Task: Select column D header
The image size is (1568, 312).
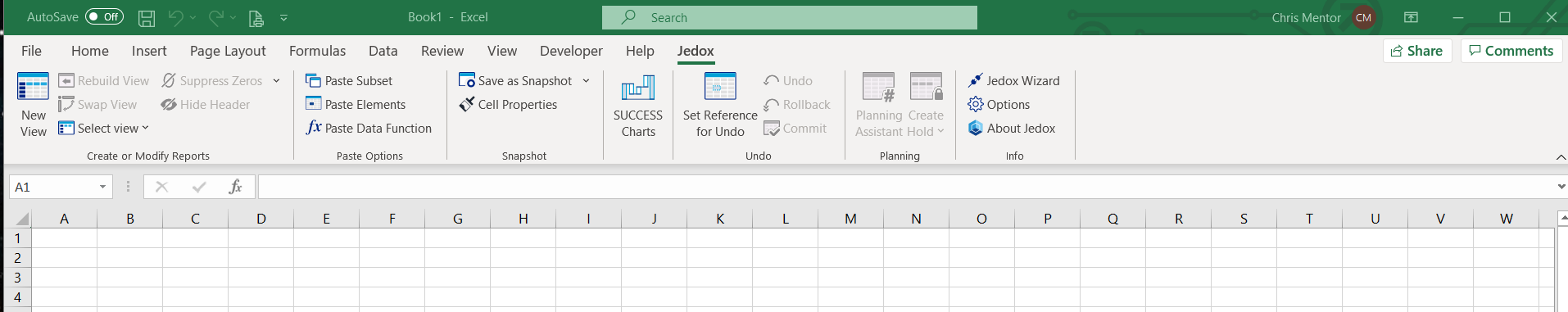Action: [261, 219]
